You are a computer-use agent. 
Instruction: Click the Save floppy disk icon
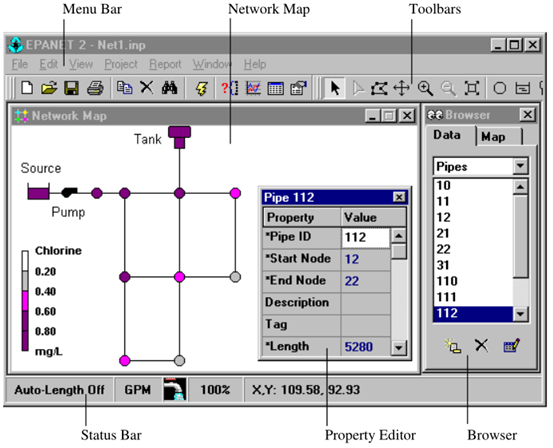pos(71,88)
